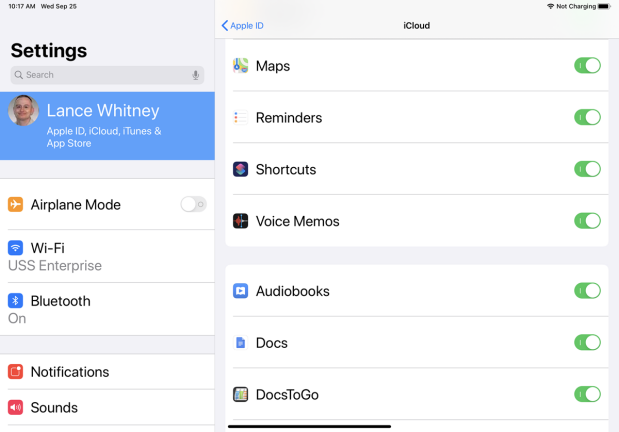Turn off the DocsToGo switch

pyautogui.click(x=587, y=394)
